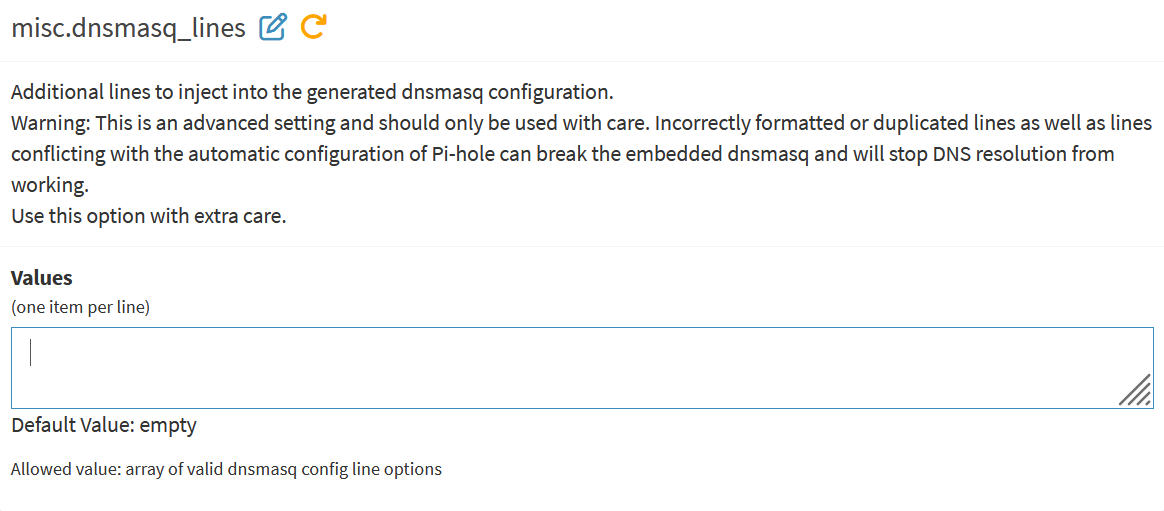Click the bold Values label
Image resolution: width=1164 pixels, height=511 pixels.
(42, 277)
